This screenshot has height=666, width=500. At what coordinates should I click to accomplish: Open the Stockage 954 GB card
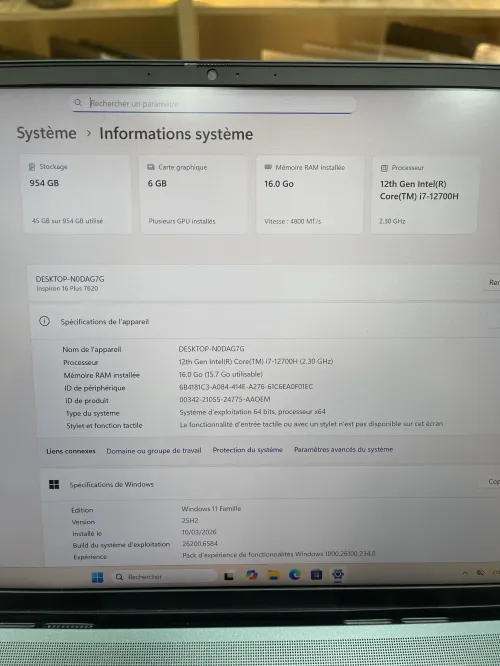pyautogui.click(x=77, y=194)
